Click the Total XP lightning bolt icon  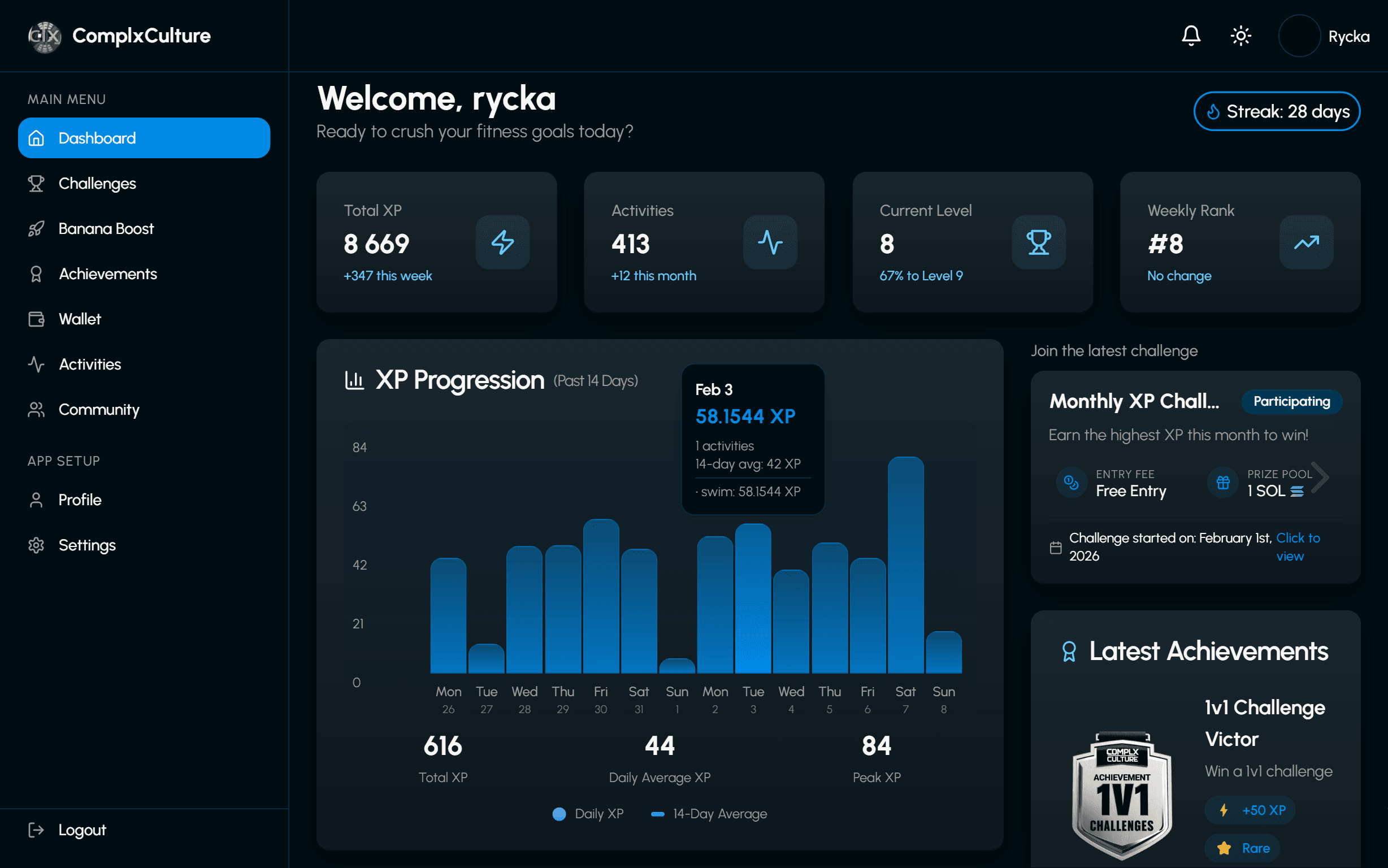502,242
